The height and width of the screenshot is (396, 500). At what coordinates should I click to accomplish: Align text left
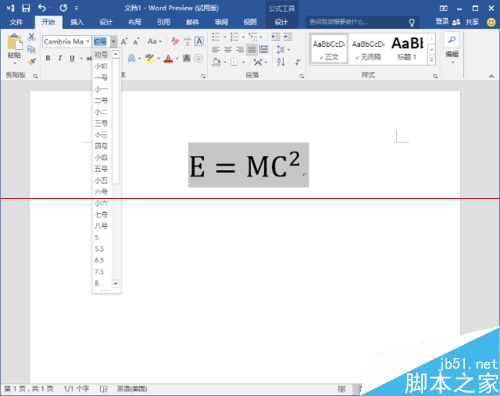click(x=216, y=50)
